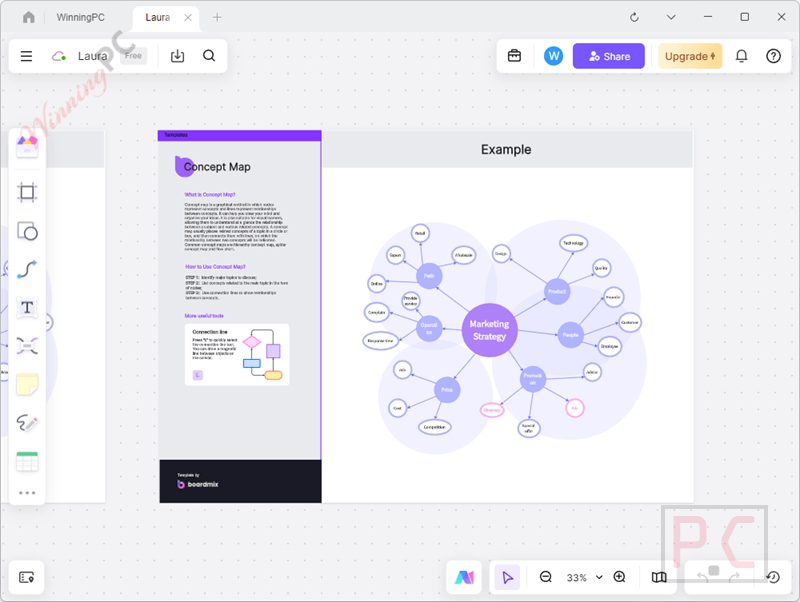Click the export download icon

pos(177,56)
